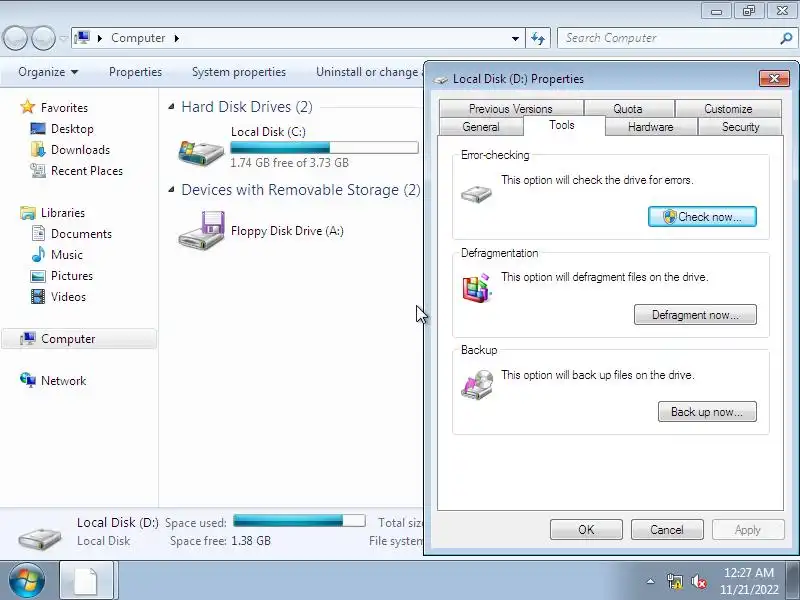Click the Computer icon in the navigation pane

[x=28, y=339]
